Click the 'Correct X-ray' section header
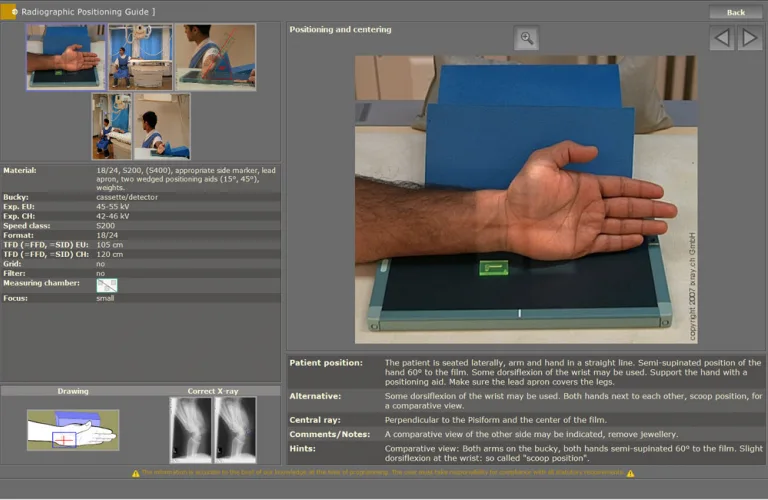The image size is (768, 500). pyautogui.click(x=213, y=391)
